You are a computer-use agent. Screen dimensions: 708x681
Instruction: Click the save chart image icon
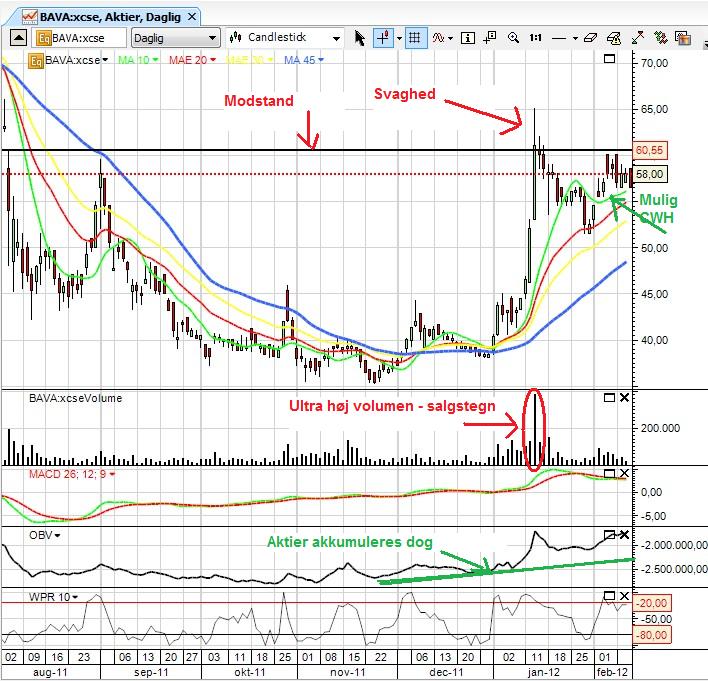tap(683, 38)
